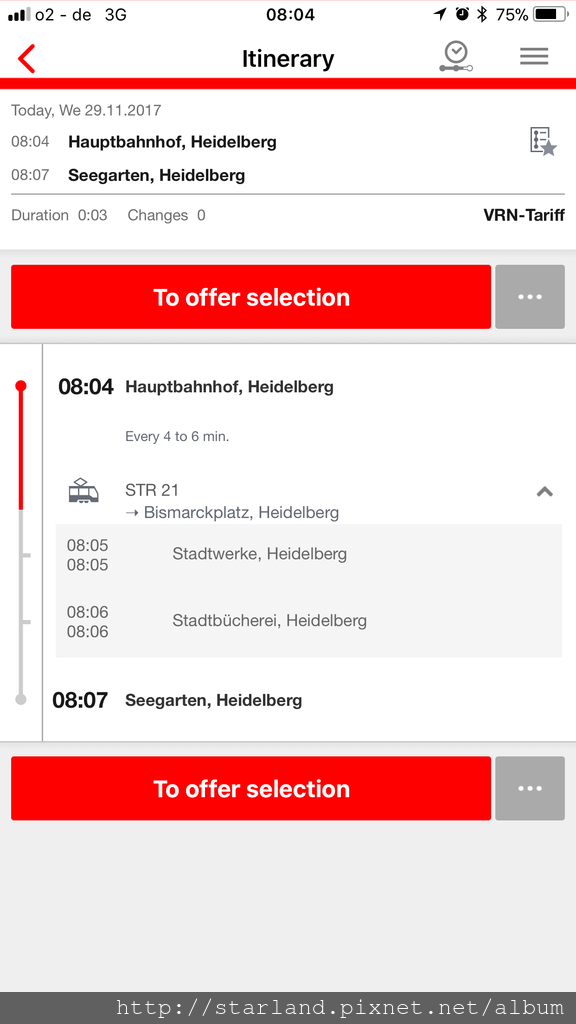Tap the upper To offer selection button
The width and height of the screenshot is (576, 1024).
click(251, 296)
